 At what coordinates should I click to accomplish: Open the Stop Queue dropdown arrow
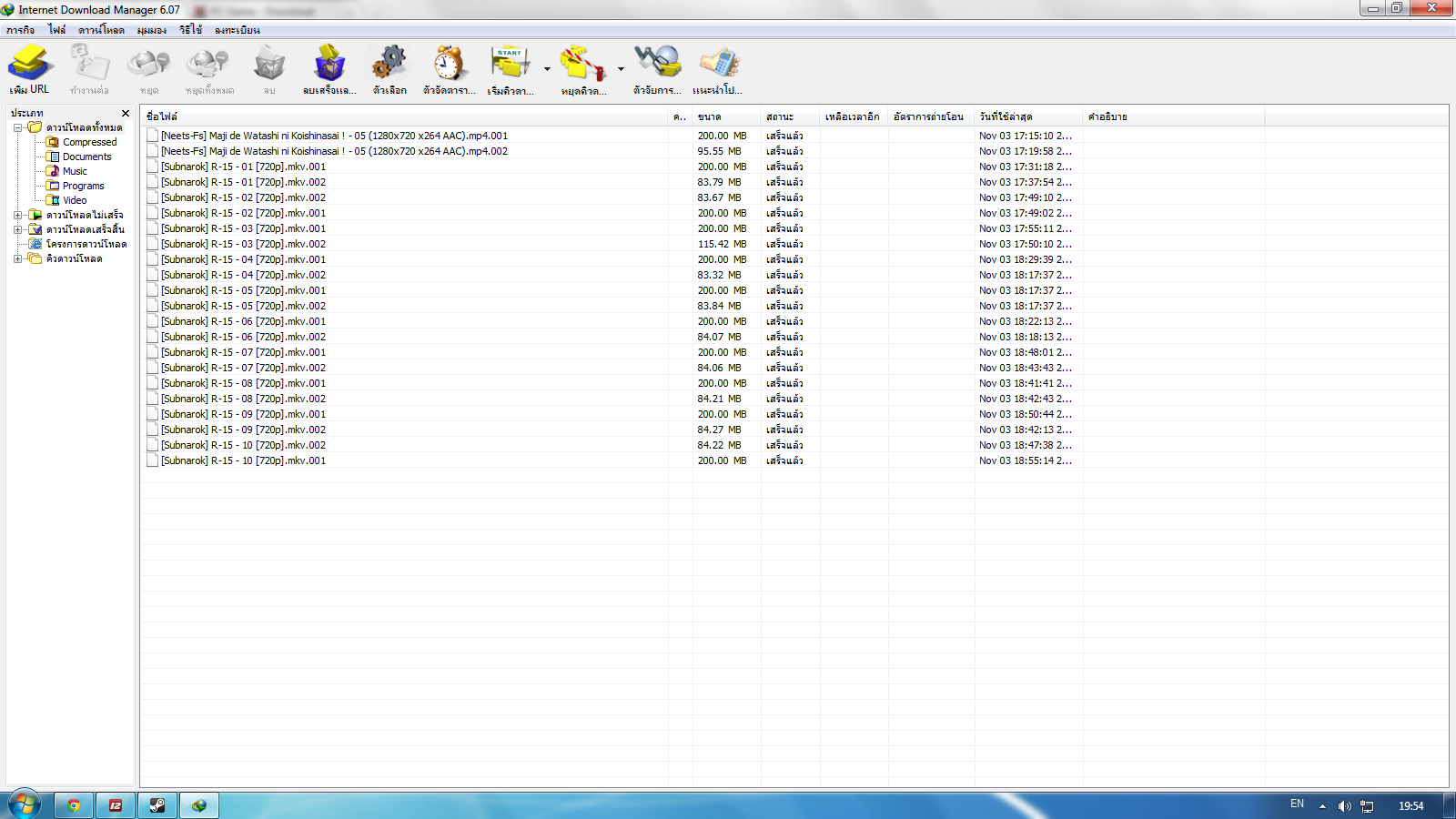621,69
